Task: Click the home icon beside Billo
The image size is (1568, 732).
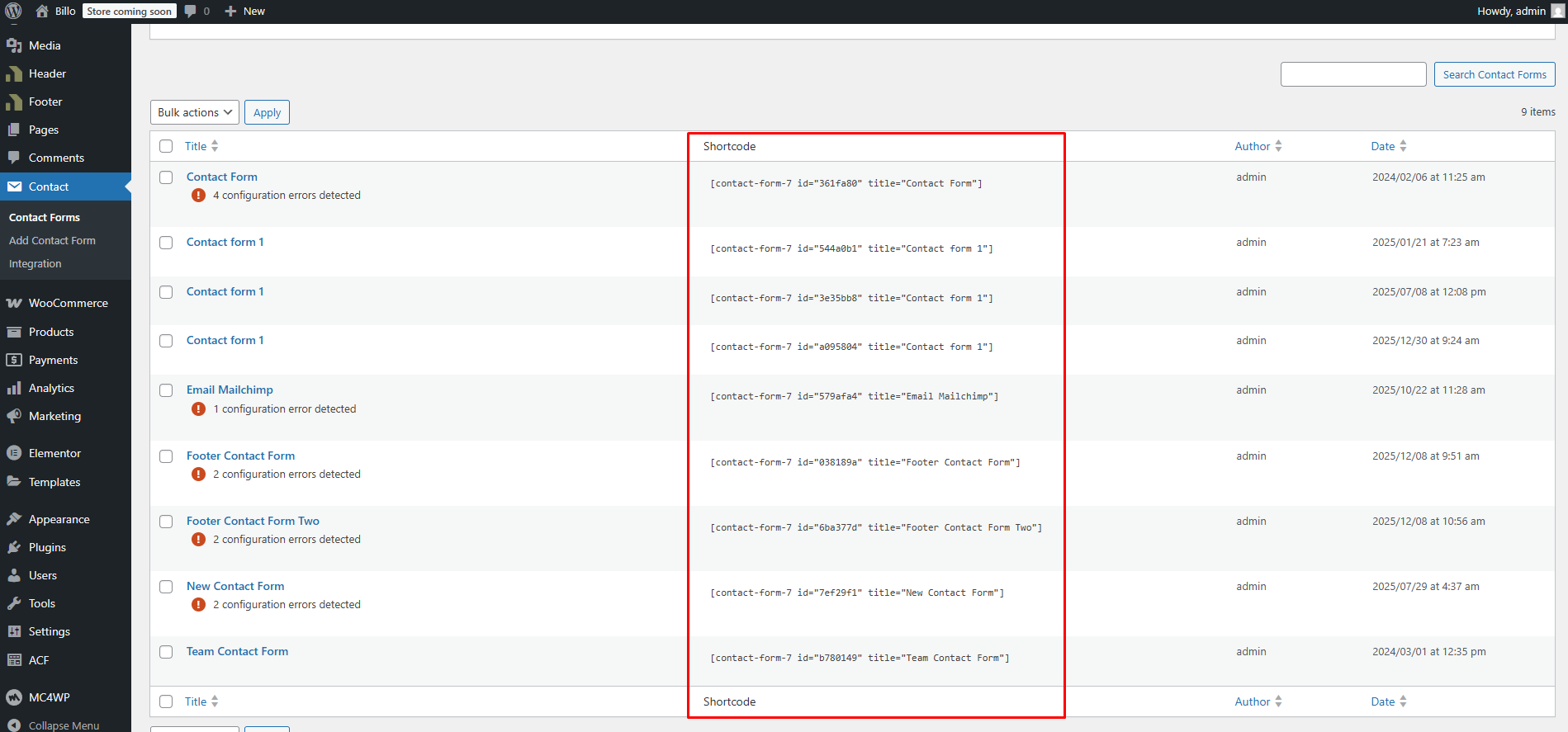Action: [x=42, y=11]
